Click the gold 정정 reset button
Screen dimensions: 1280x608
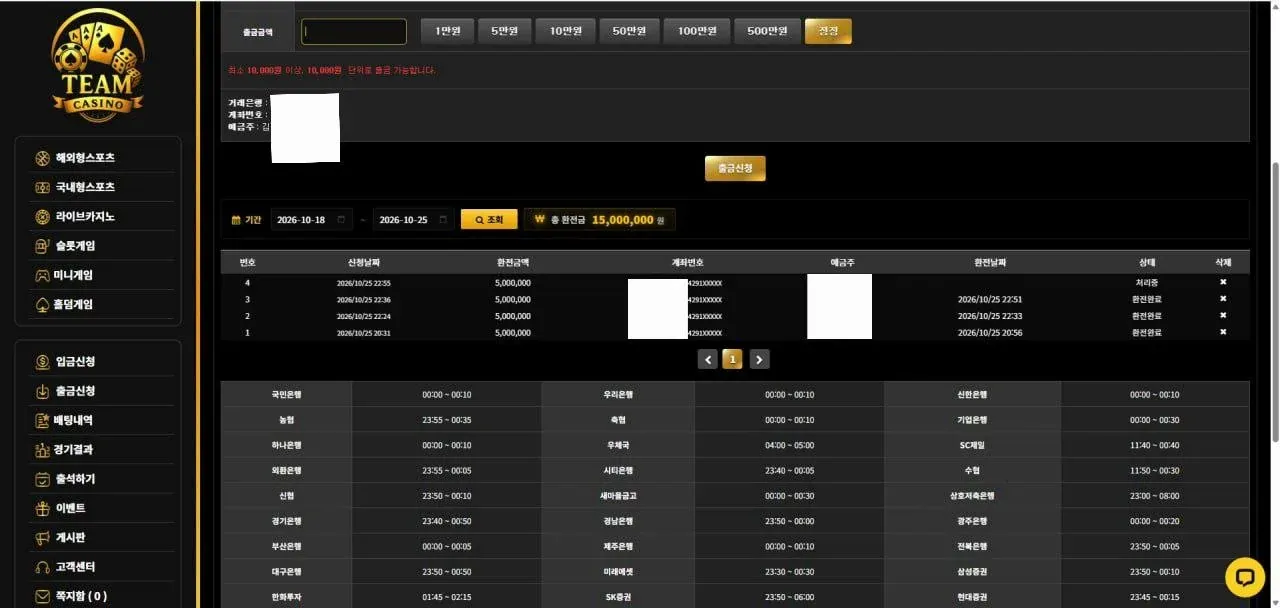click(x=828, y=32)
